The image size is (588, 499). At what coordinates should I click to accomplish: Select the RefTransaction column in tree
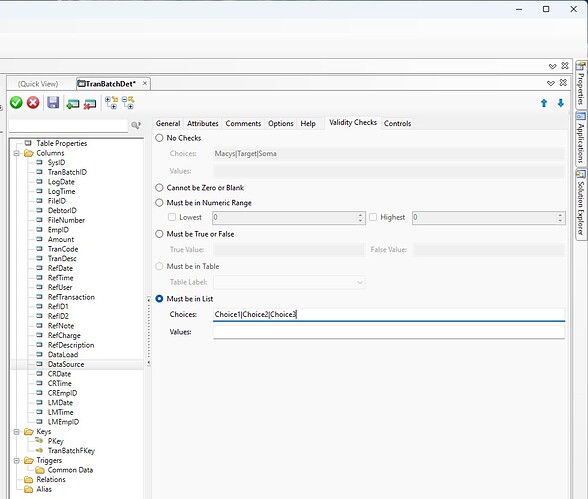coord(71,297)
